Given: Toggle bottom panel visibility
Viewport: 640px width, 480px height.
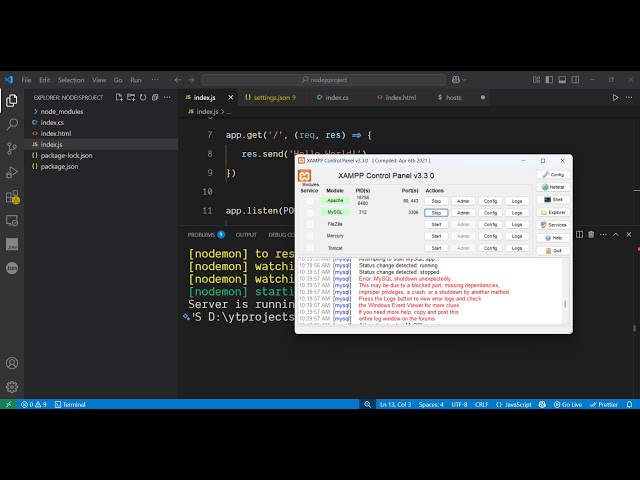Looking at the screenshot, I should [562, 80].
